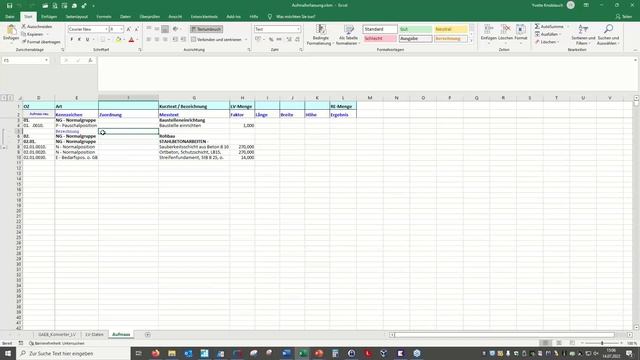Switch to the Daten ribbon tab
The height and width of the screenshot is (360, 640).
[125, 17]
